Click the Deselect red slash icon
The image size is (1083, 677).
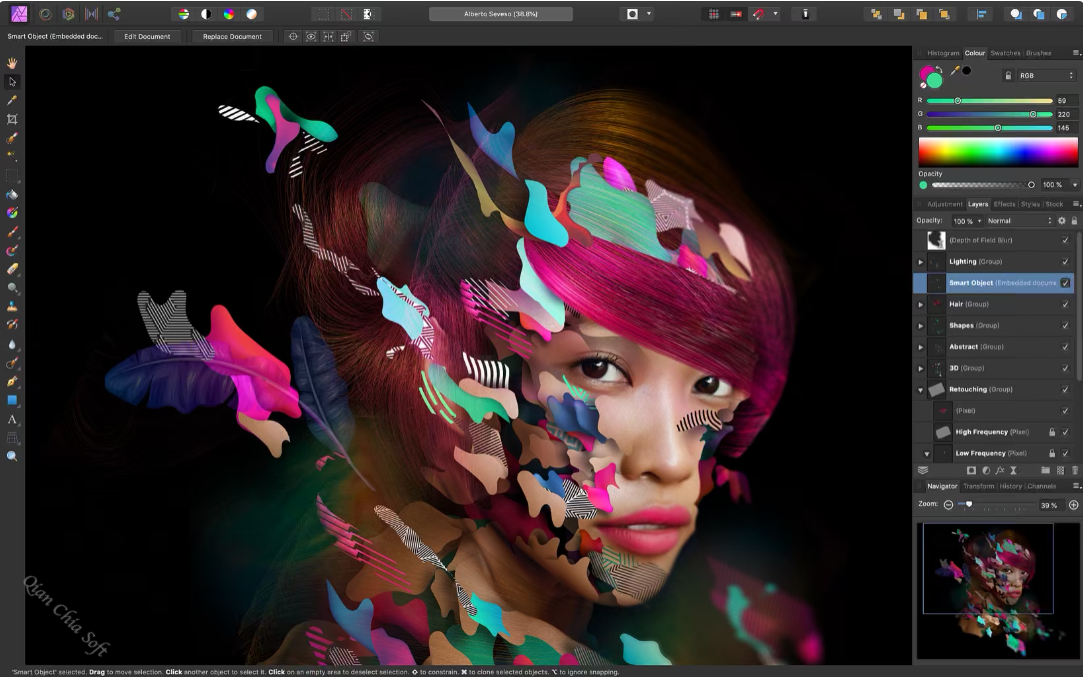pyautogui.click(x=345, y=14)
